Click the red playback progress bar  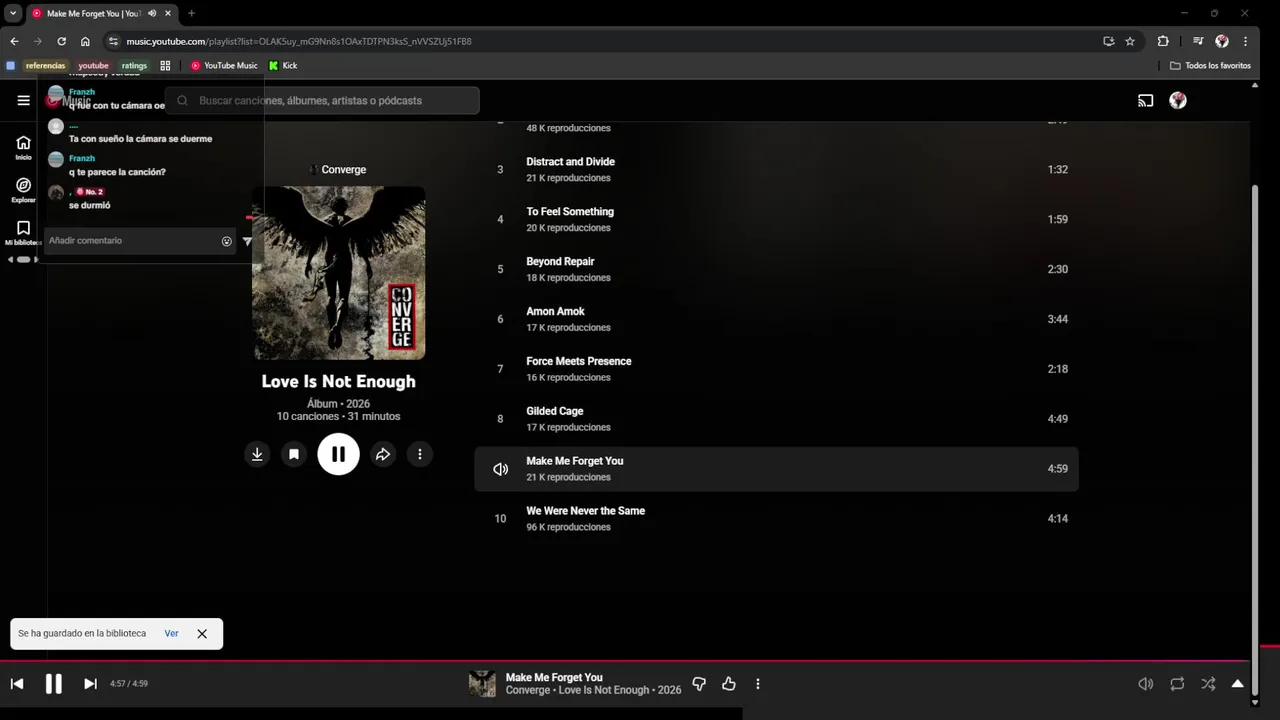click(x=624, y=661)
